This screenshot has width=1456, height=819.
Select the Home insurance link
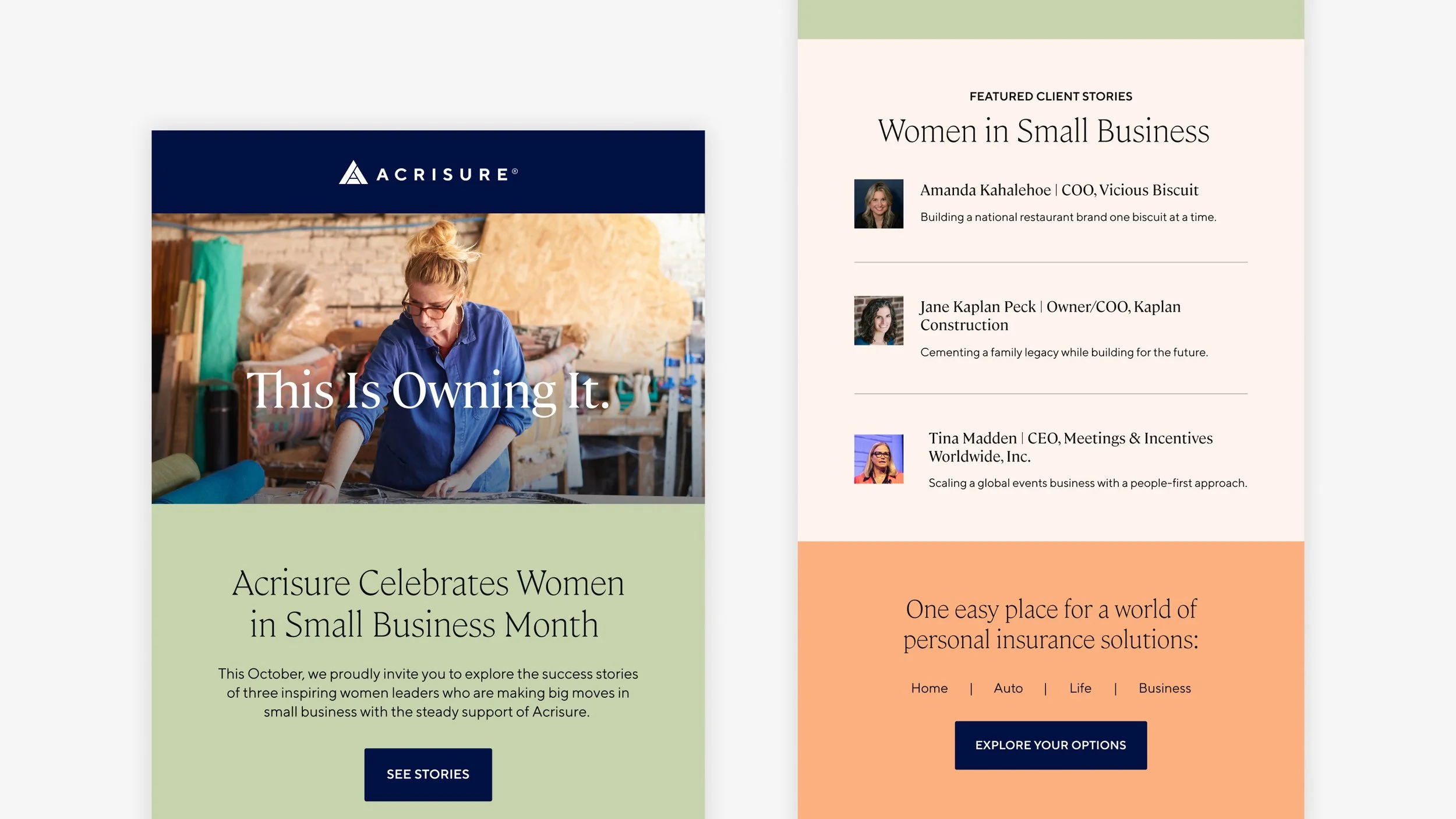[x=929, y=688]
